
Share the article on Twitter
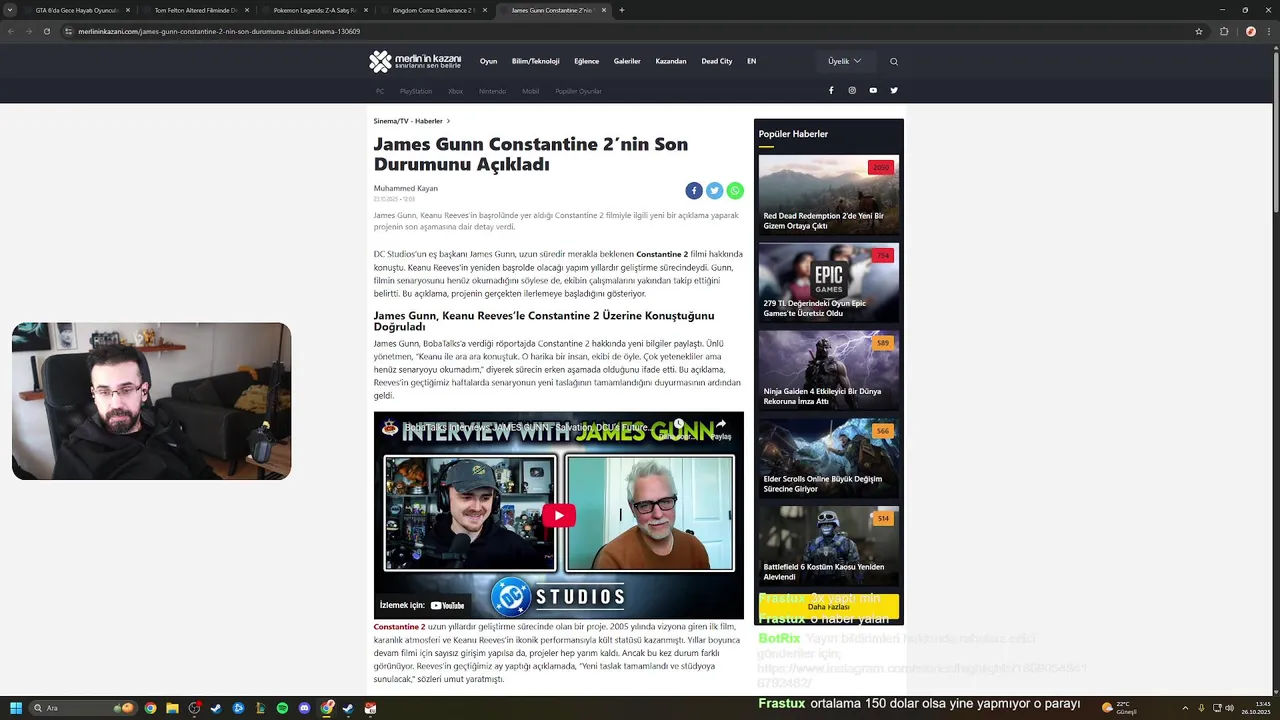point(714,190)
